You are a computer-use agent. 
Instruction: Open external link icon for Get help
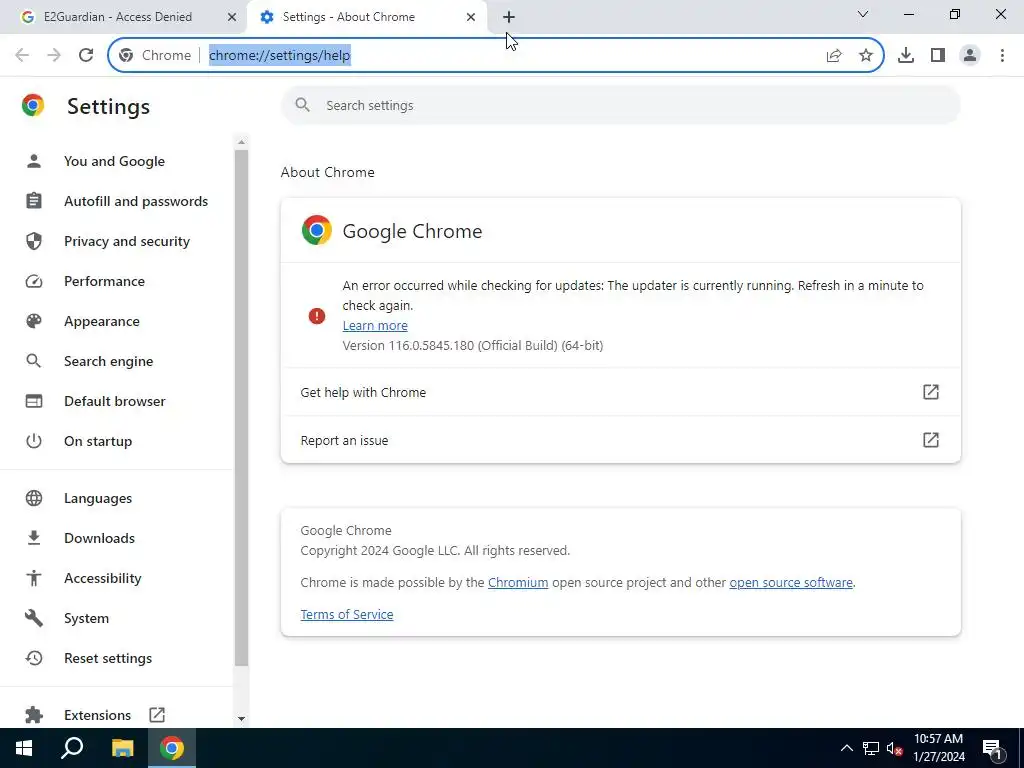[931, 392]
